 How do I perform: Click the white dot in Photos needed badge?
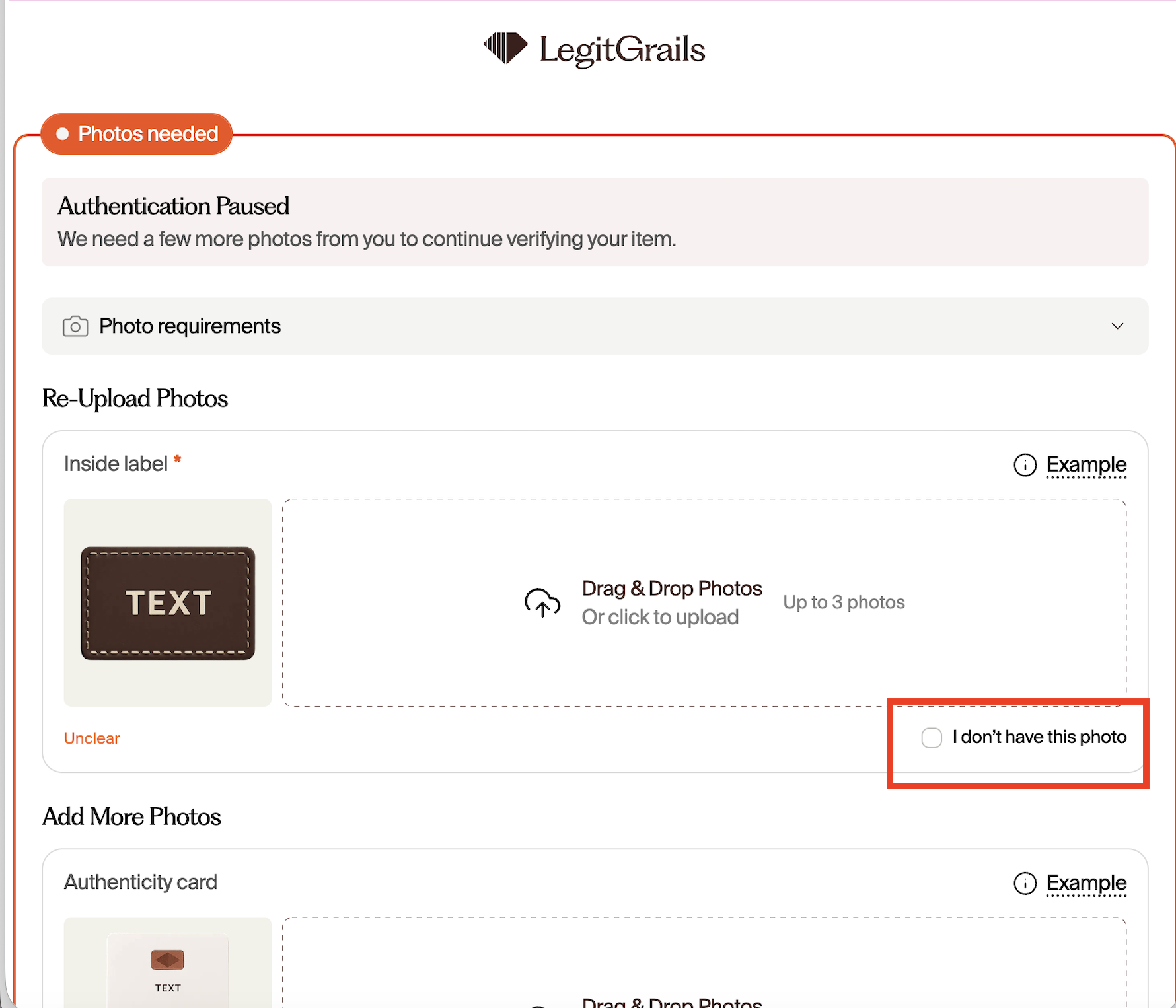point(63,134)
